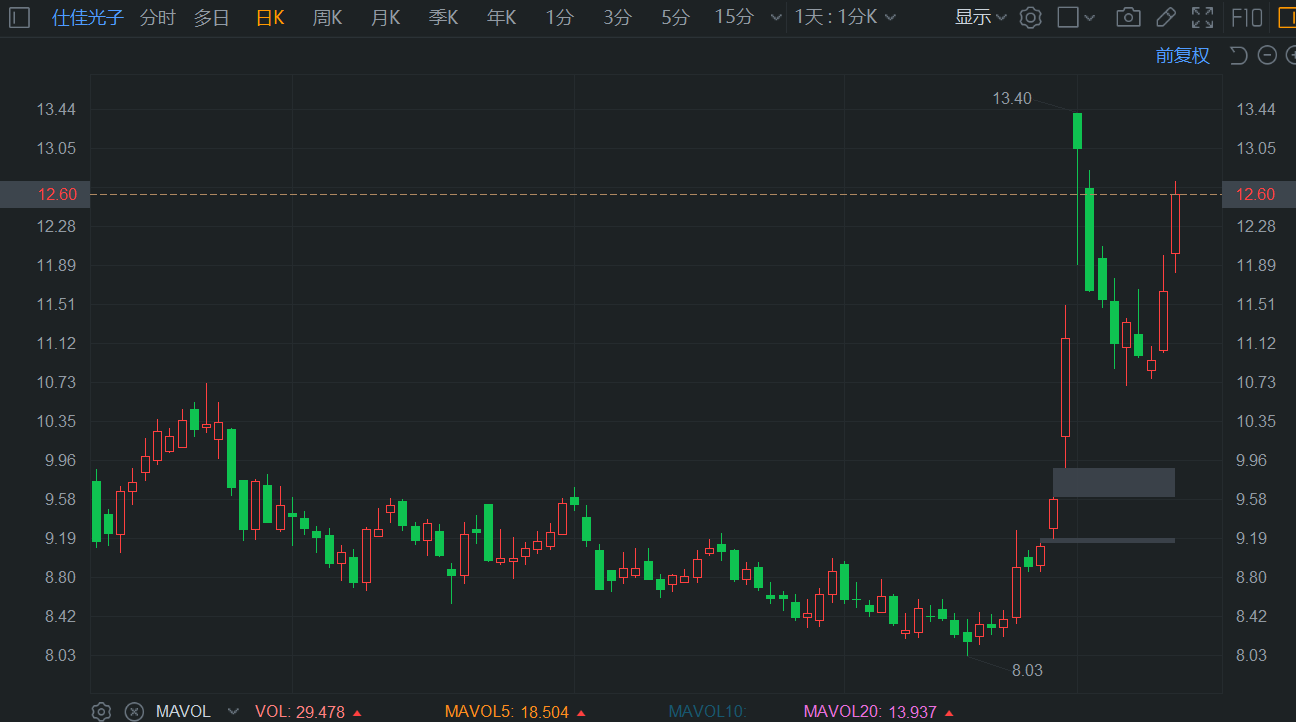Toggle the left sidebar panel icon
Viewport: 1296px width, 722px height.
coord(20,17)
